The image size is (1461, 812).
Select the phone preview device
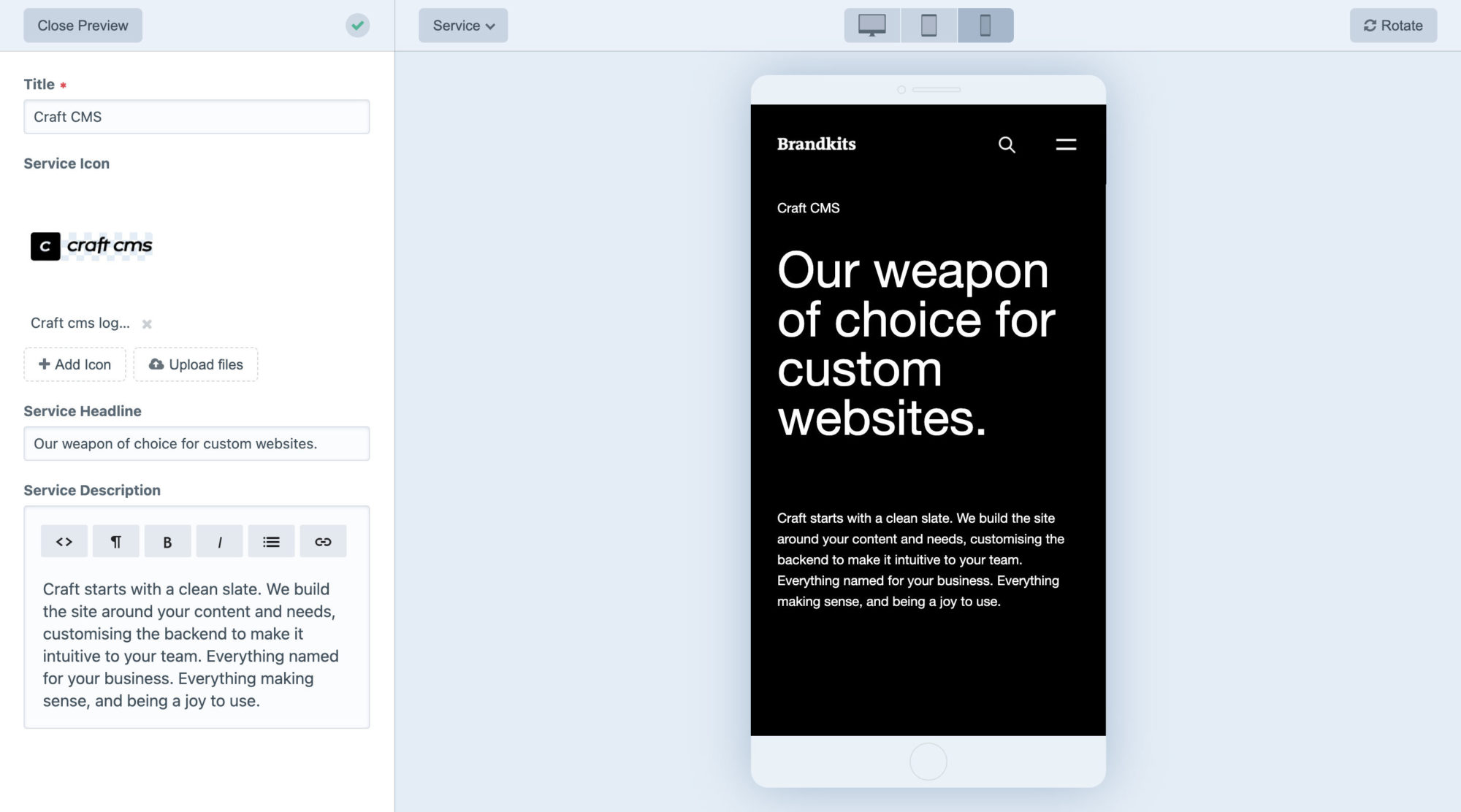tap(985, 26)
